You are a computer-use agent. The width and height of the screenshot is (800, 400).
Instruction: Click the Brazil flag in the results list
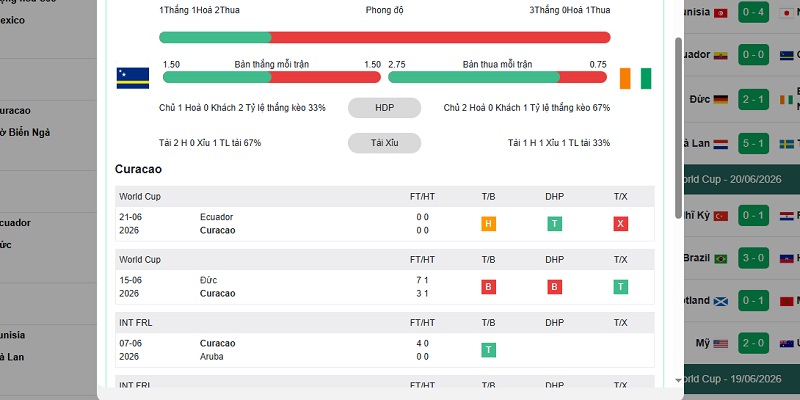(x=720, y=259)
